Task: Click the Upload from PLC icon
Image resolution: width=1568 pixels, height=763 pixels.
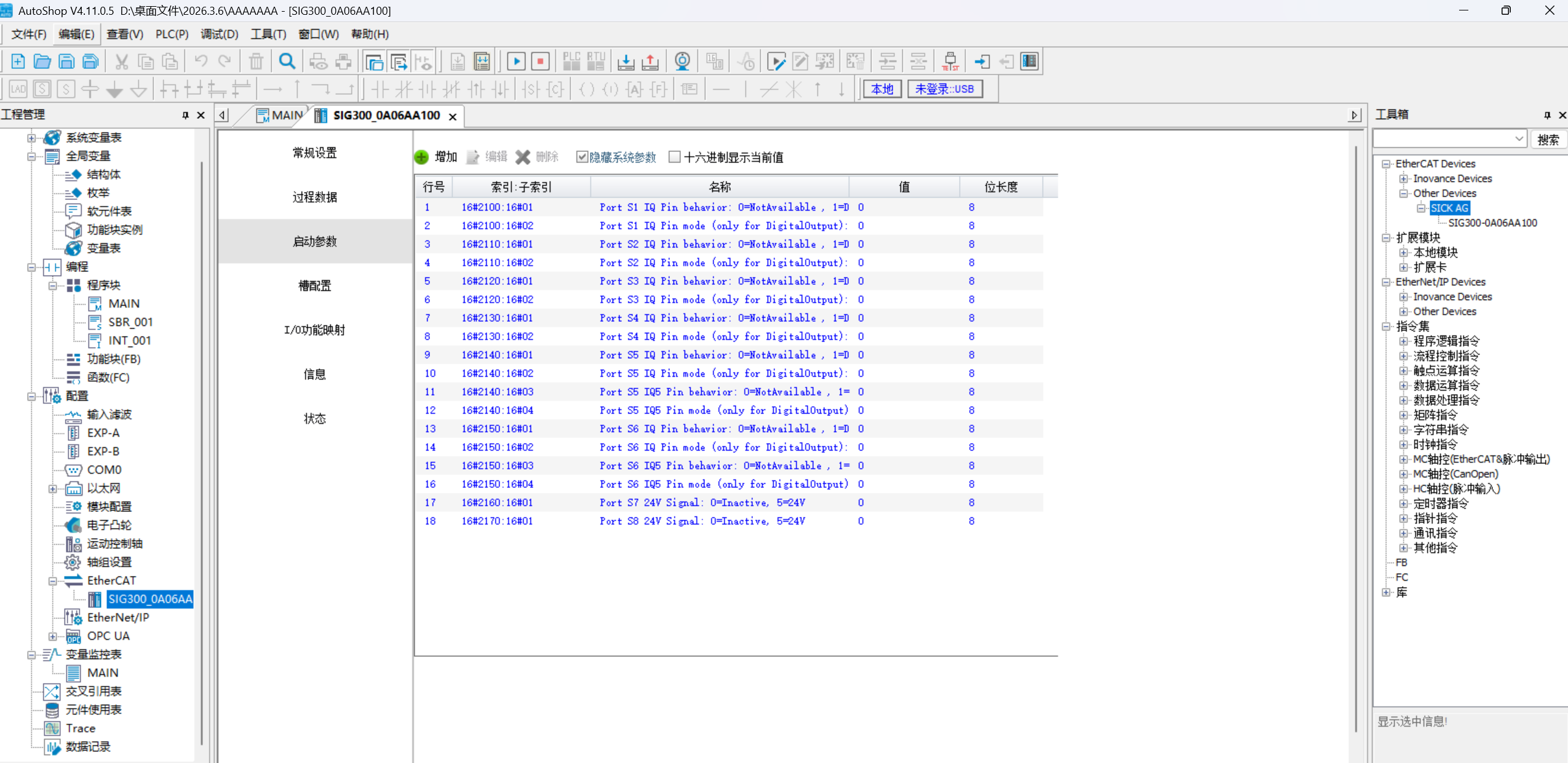Action: point(650,62)
